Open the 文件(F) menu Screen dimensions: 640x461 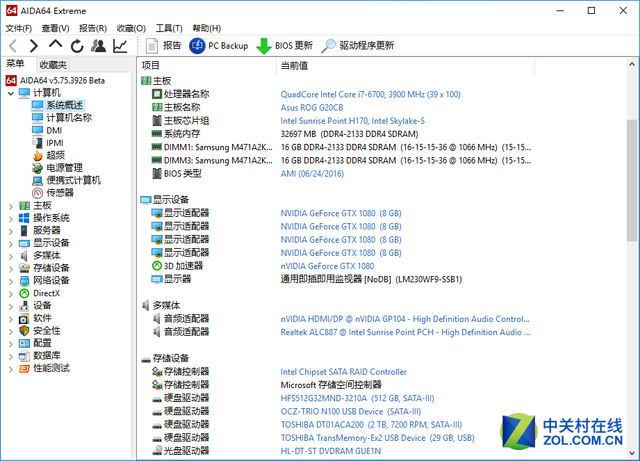pyautogui.click(x=19, y=28)
